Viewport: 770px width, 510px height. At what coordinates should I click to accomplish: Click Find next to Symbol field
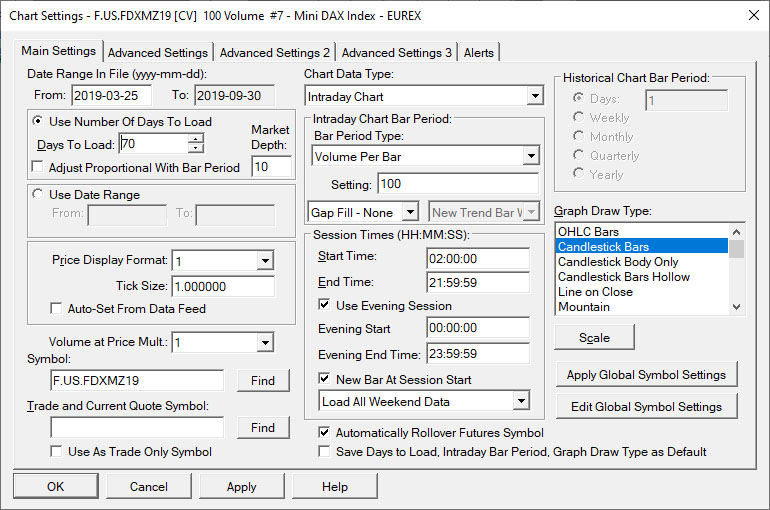coord(263,380)
